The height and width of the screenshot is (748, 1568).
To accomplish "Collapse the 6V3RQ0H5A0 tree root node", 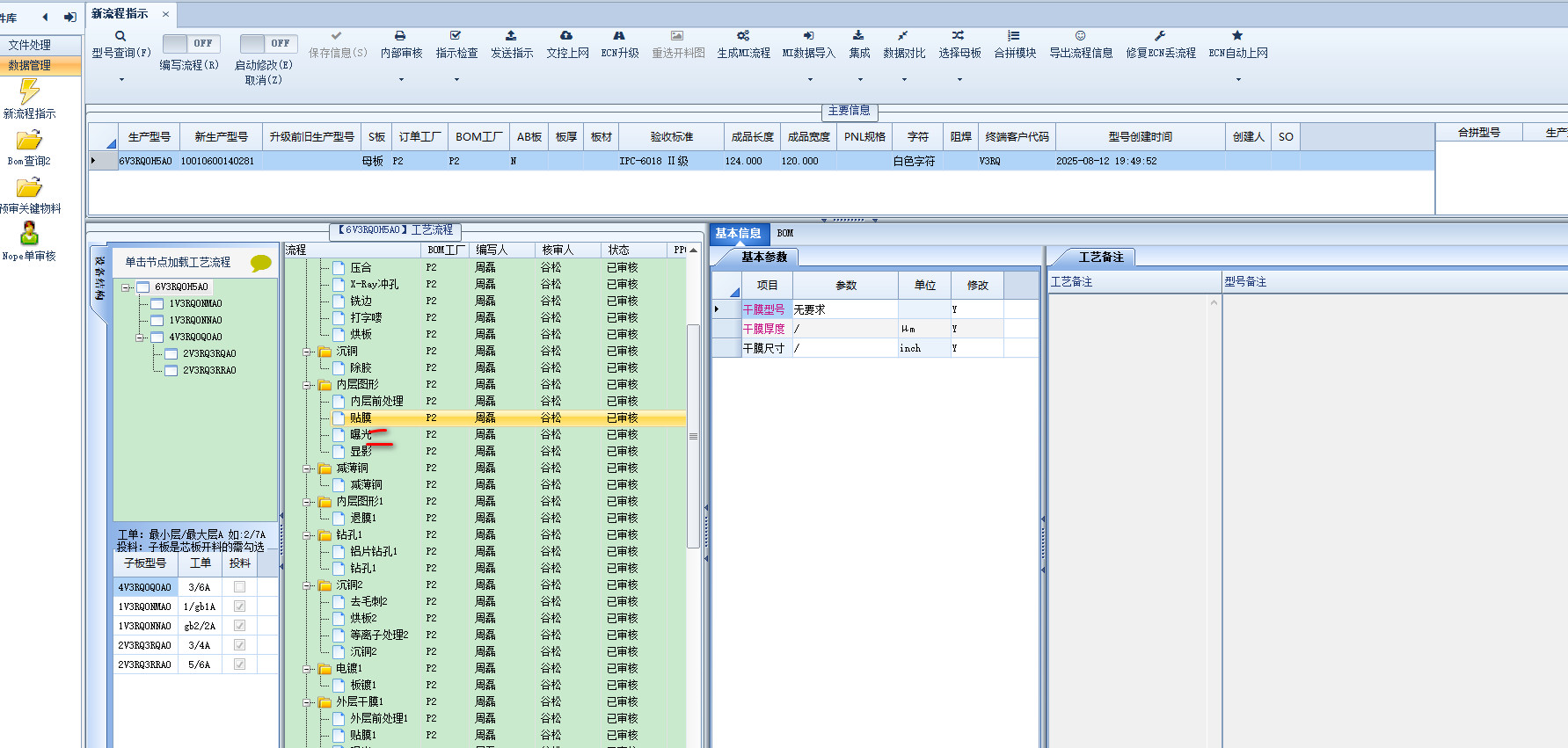I will [x=126, y=287].
